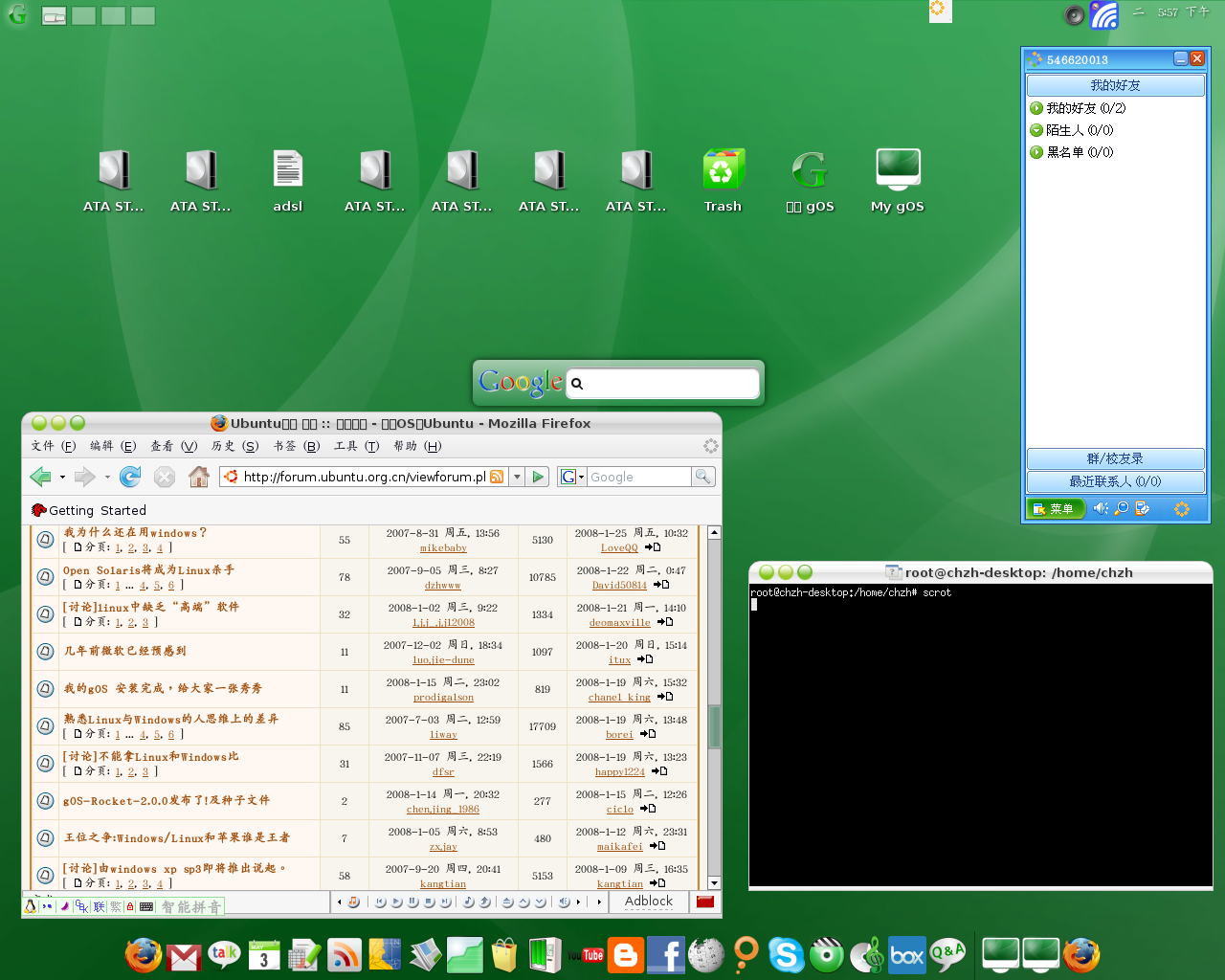Viewport: 1225px width, 980px height.
Task: Click the pause button in Firefox status bar
Action: (412, 902)
